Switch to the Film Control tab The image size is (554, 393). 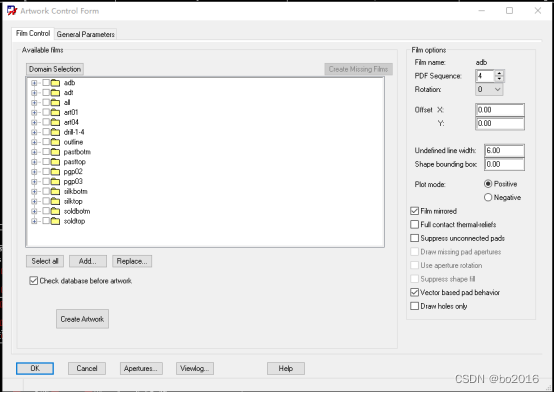coord(33,34)
